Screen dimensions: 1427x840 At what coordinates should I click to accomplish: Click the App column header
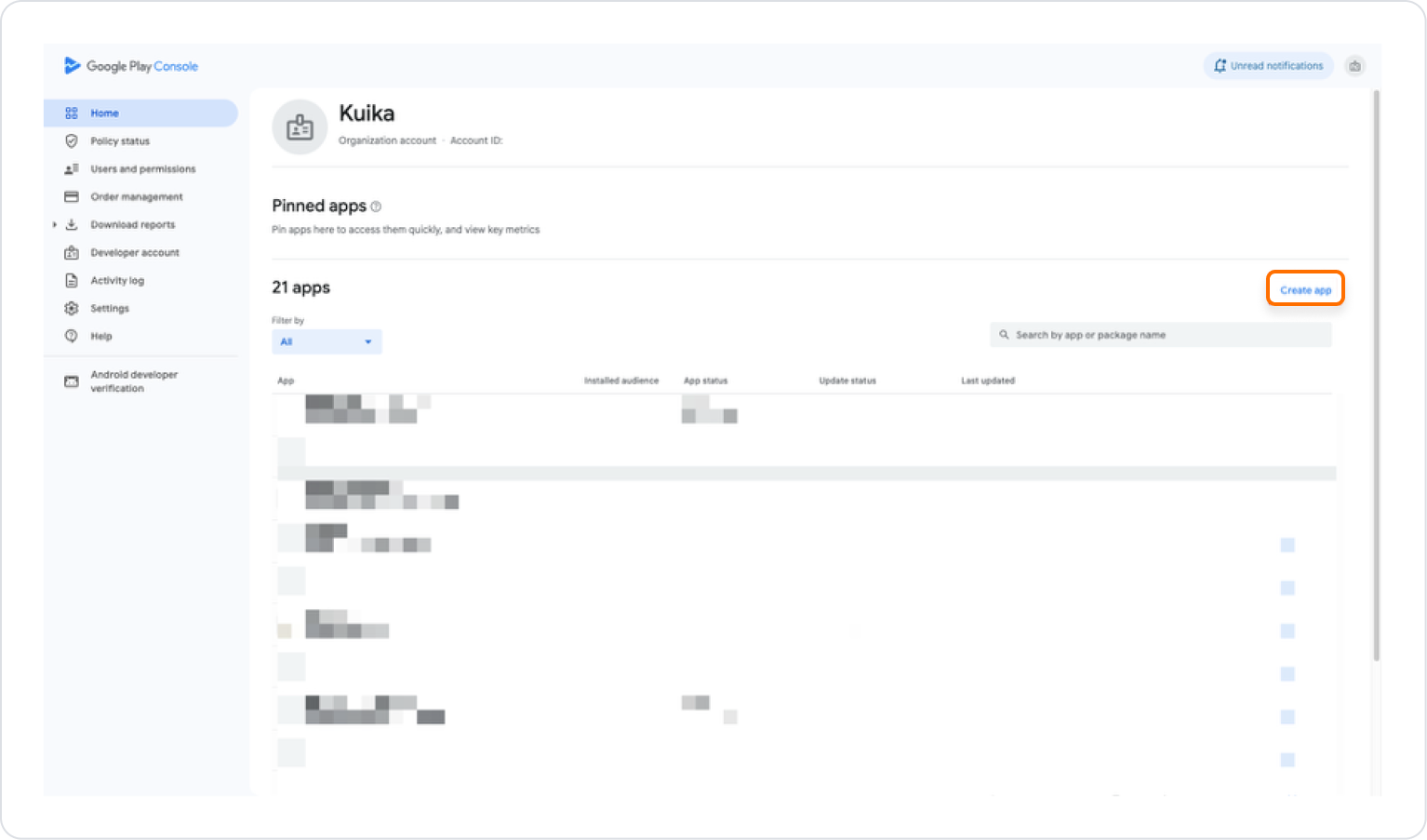pyautogui.click(x=286, y=380)
